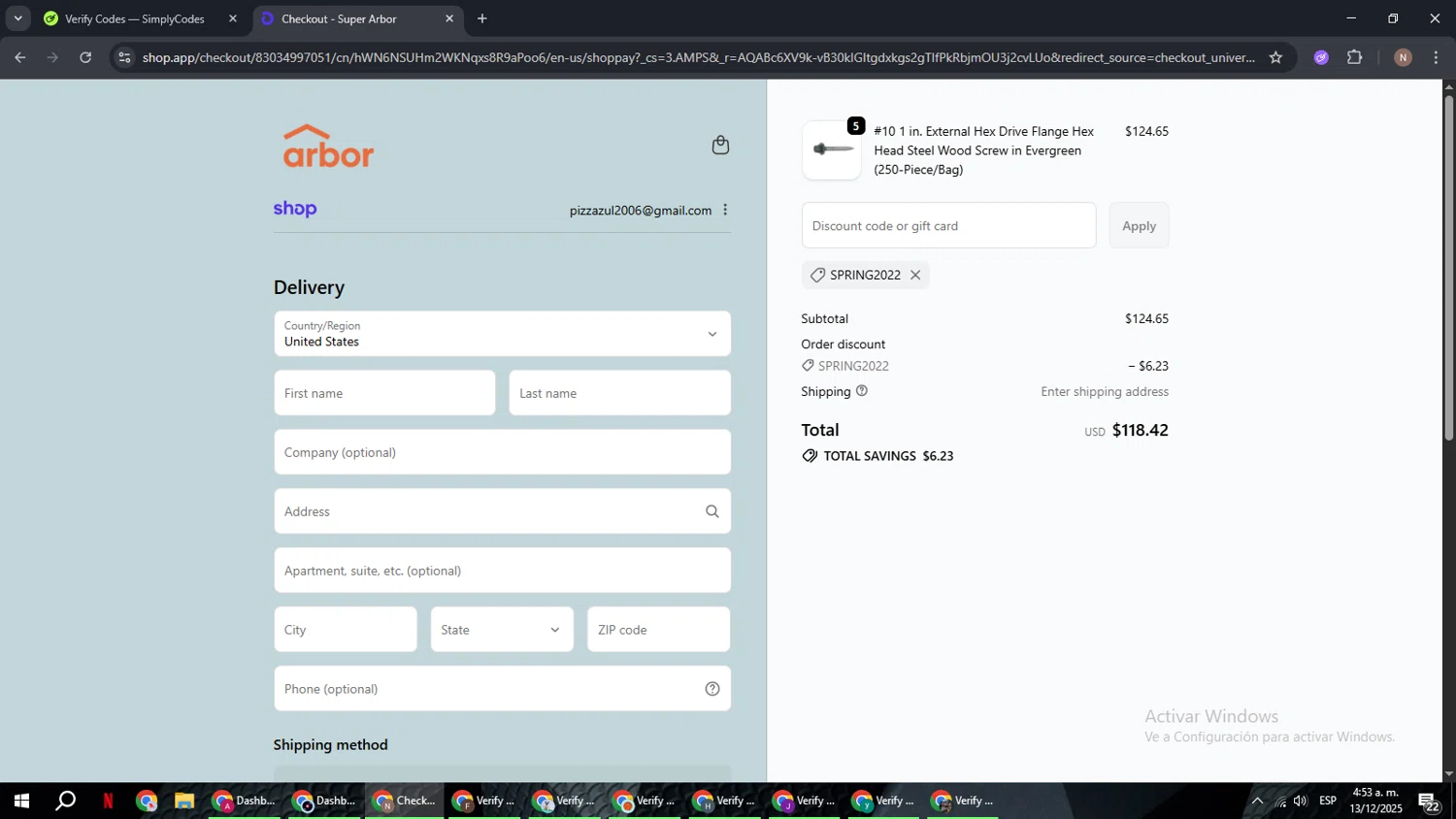This screenshot has height=819, width=1456.
Task: Expand the Country/Region dropdown
Action: pos(502,334)
